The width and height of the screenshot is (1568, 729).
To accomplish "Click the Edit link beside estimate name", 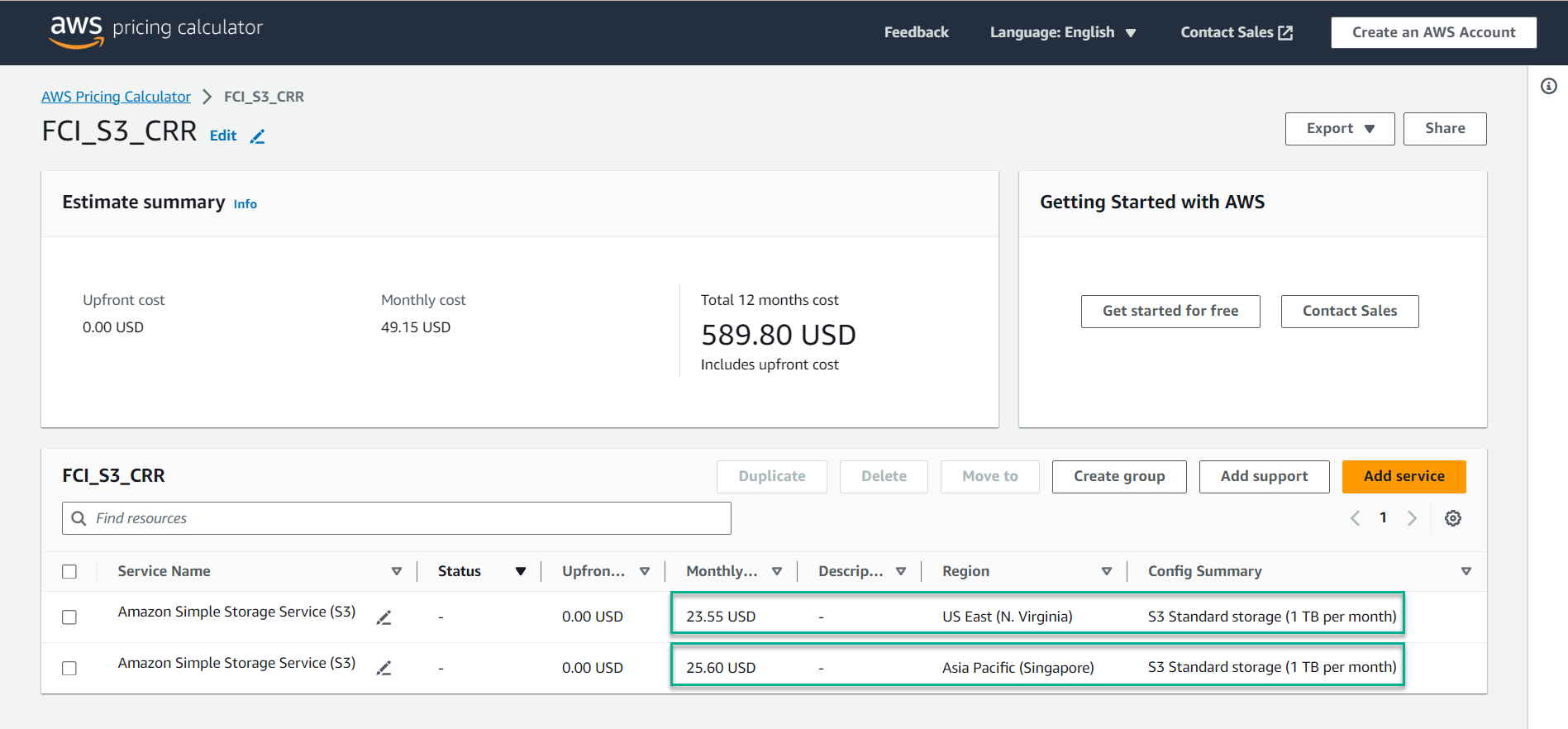I will tap(223, 136).
